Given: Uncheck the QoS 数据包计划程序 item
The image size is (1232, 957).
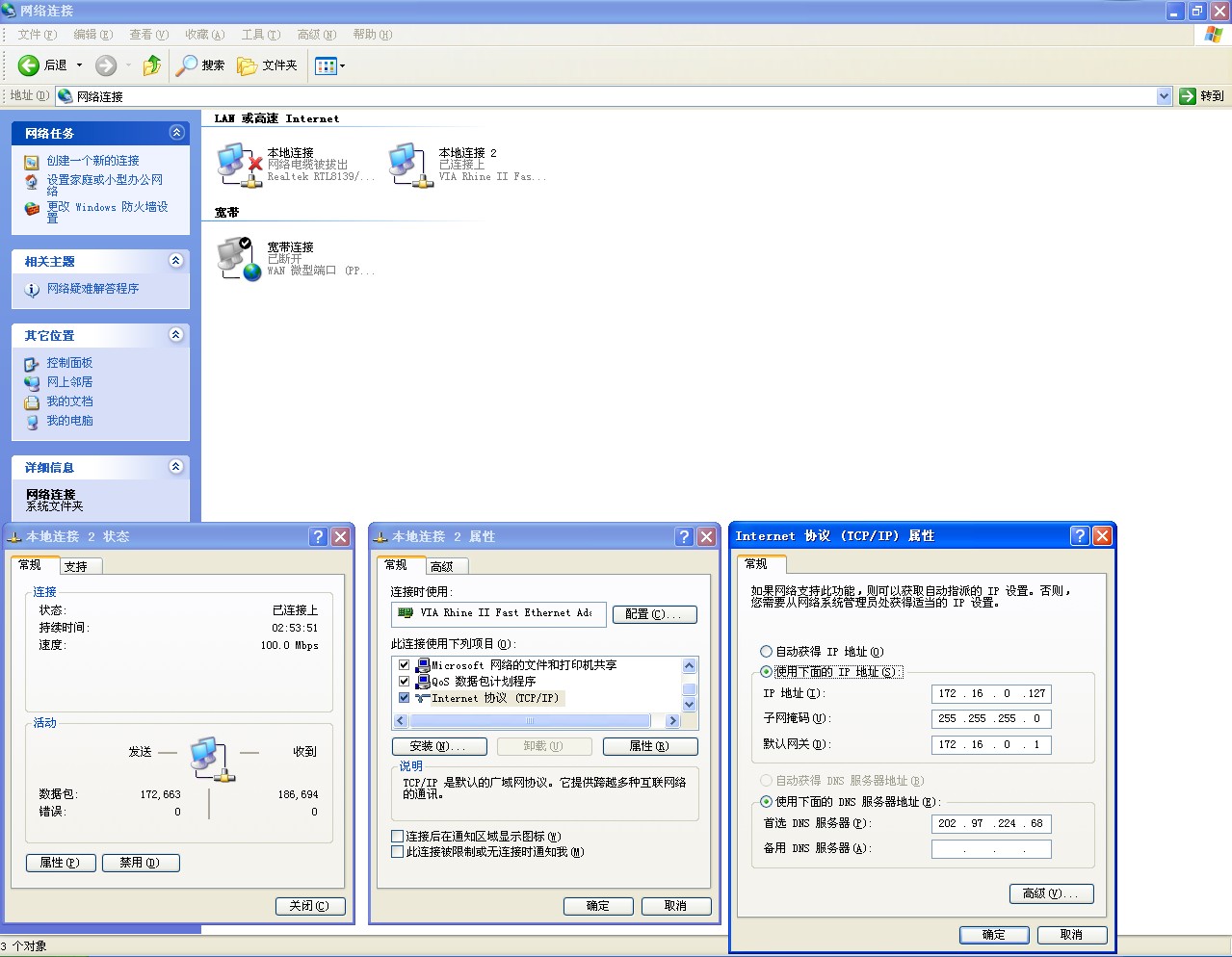Looking at the screenshot, I should coord(404,682).
